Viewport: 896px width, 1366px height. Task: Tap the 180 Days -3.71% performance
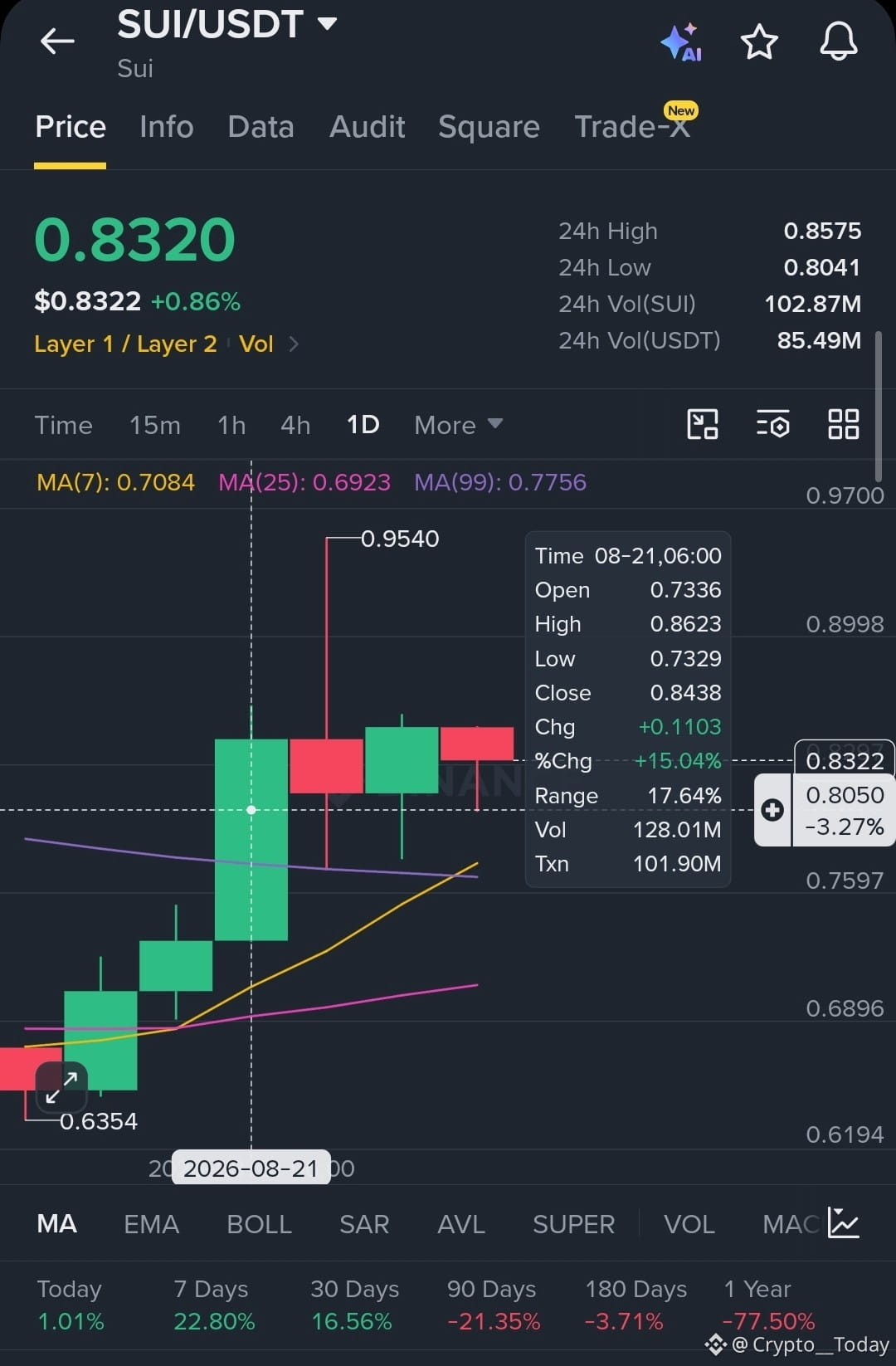coord(635,1305)
